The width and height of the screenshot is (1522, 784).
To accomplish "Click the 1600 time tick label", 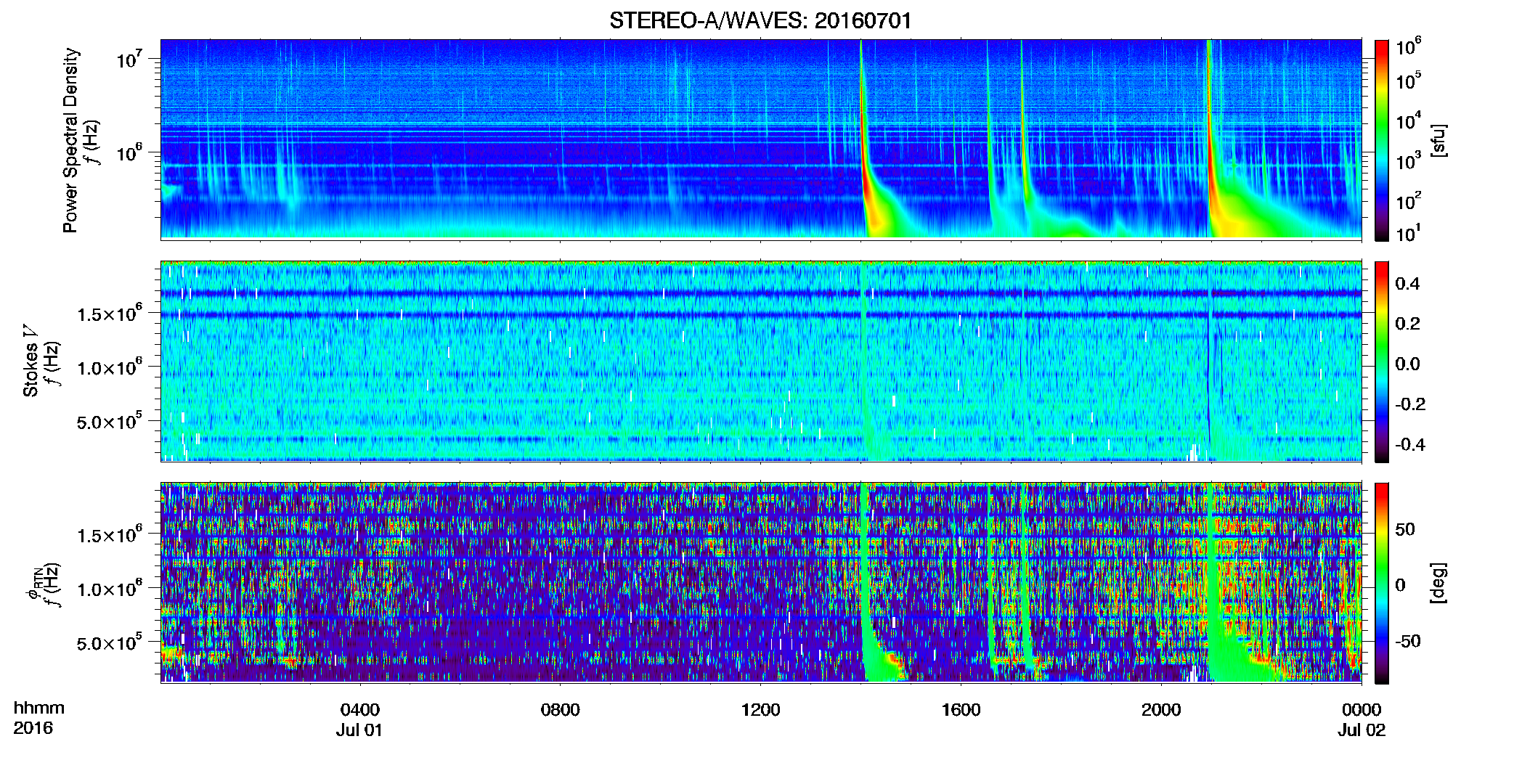I will [961, 709].
